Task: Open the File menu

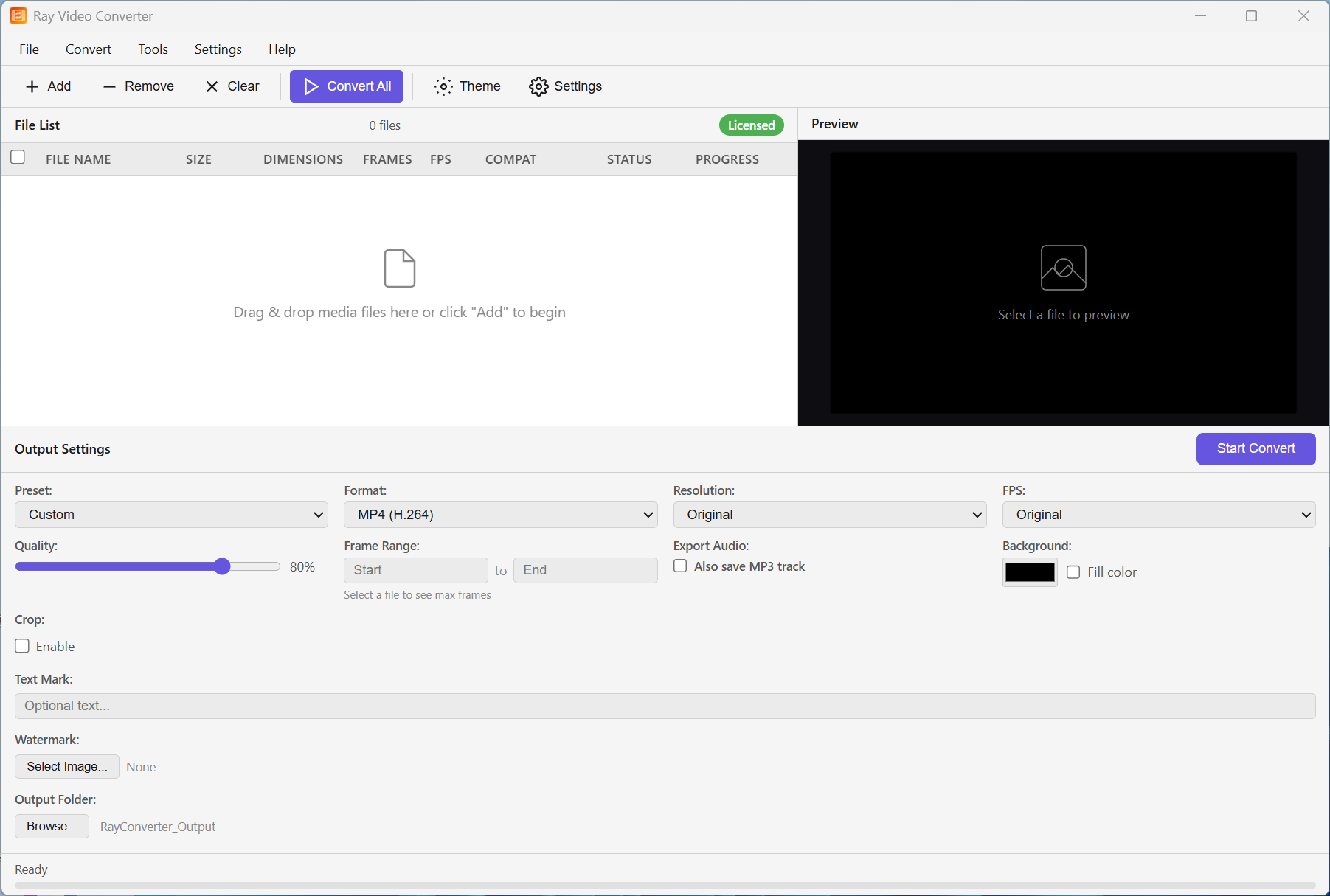Action: click(x=29, y=49)
